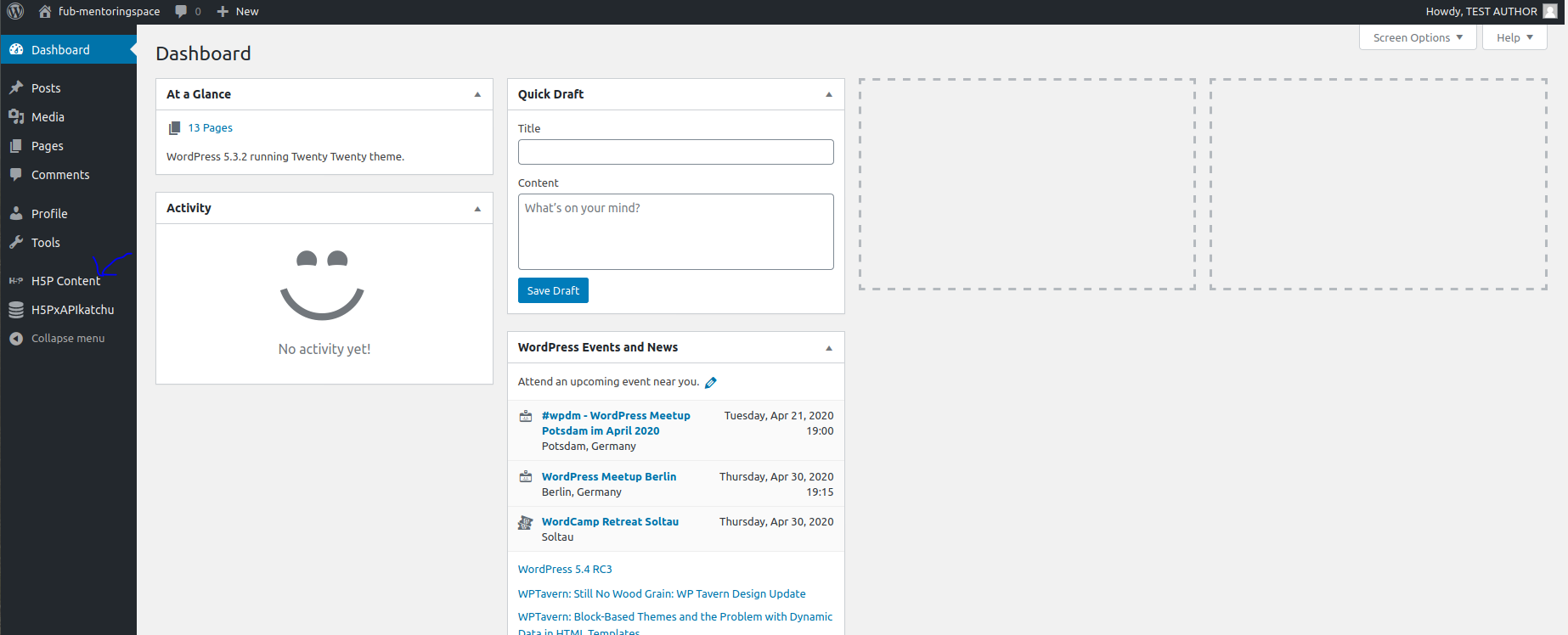
Task: Click the Comments speech bubble sidebar icon
Action: click(16, 174)
